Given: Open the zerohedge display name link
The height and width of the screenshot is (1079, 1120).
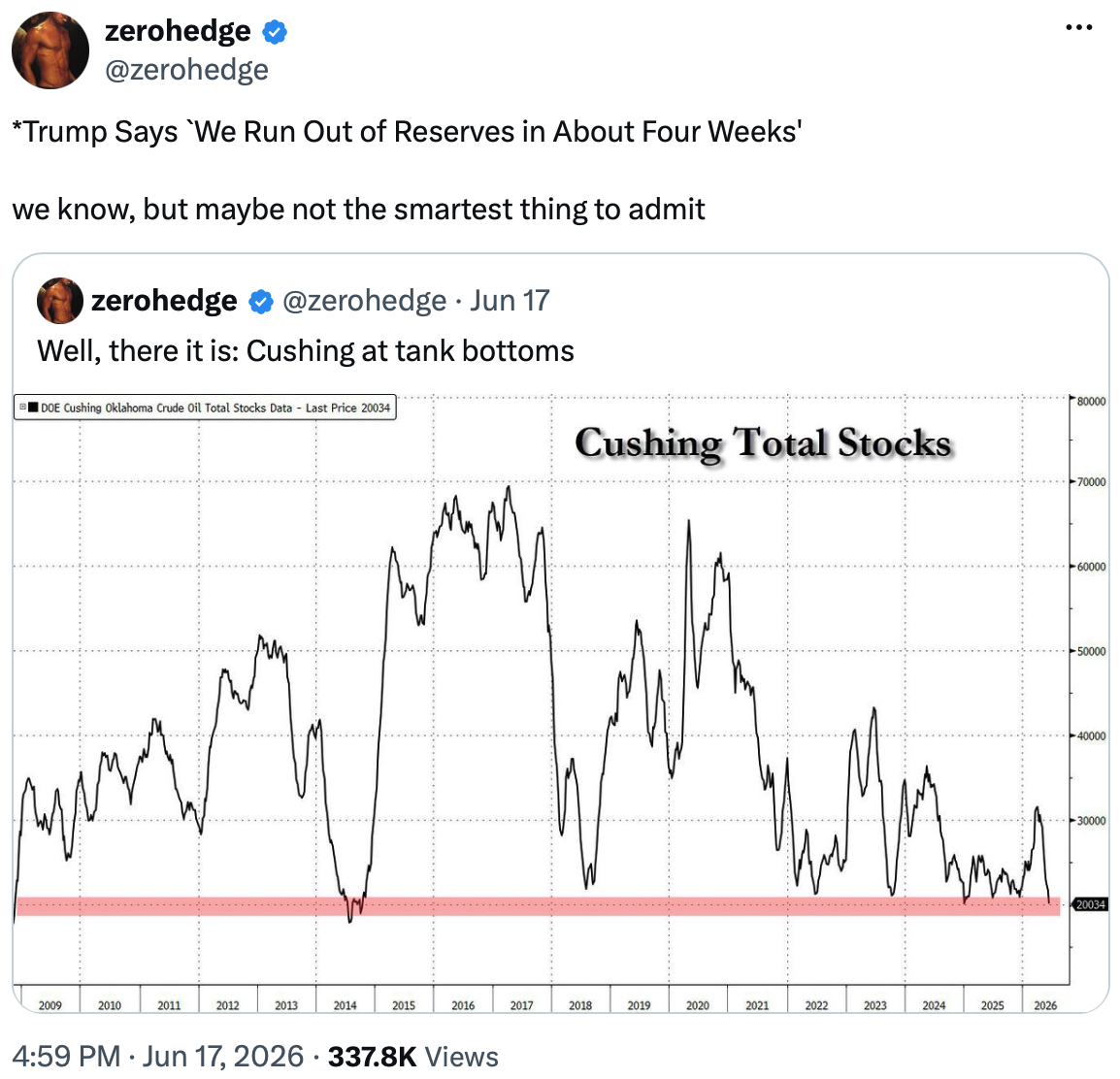Looking at the screenshot, I should pos(178,31).
